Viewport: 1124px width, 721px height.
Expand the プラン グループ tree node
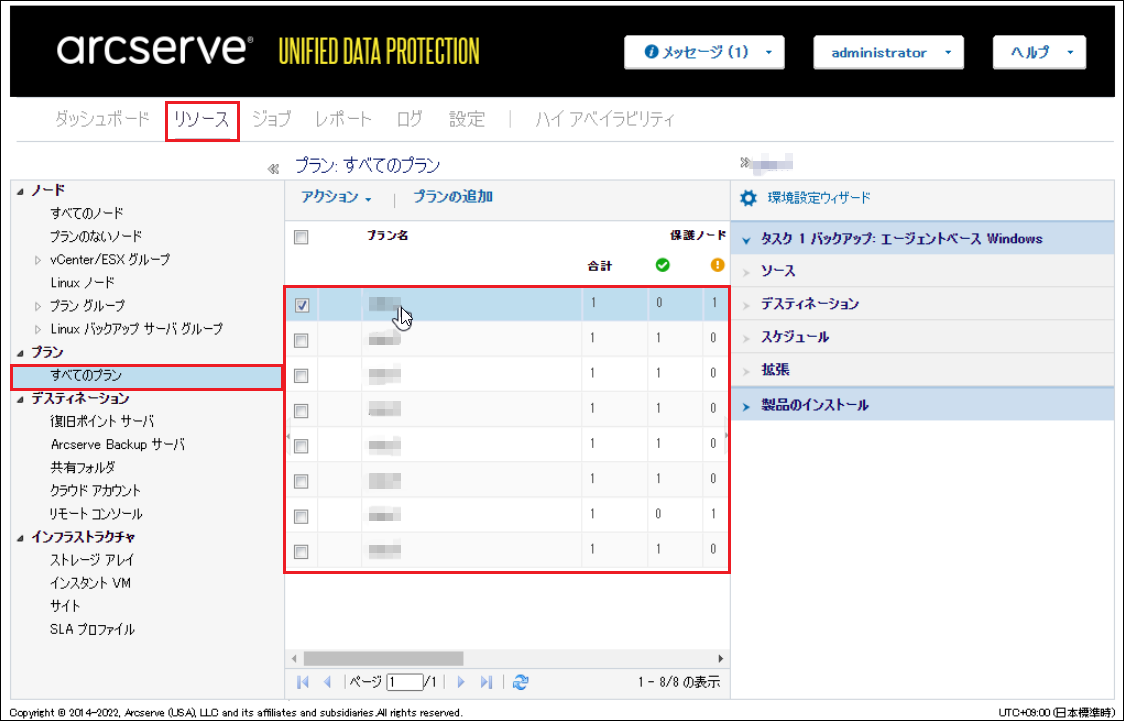tap(38, 306)
